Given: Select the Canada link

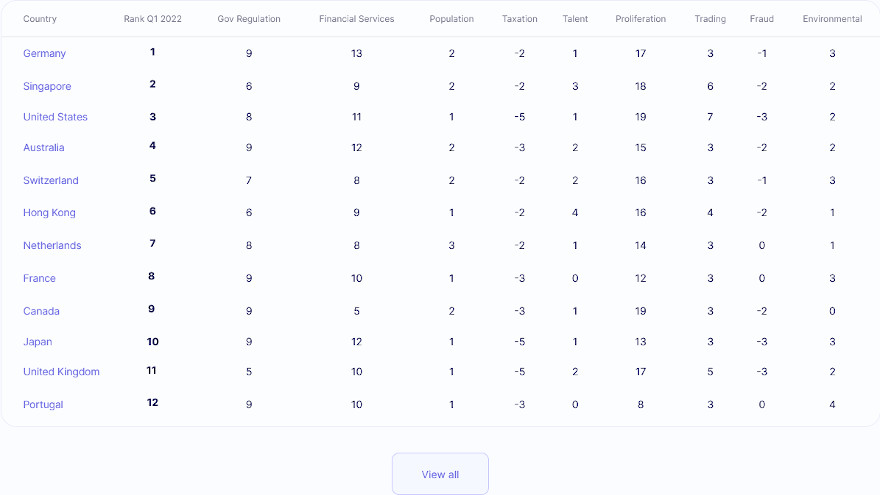Looking at the screenshot, I should coord(41,311).
